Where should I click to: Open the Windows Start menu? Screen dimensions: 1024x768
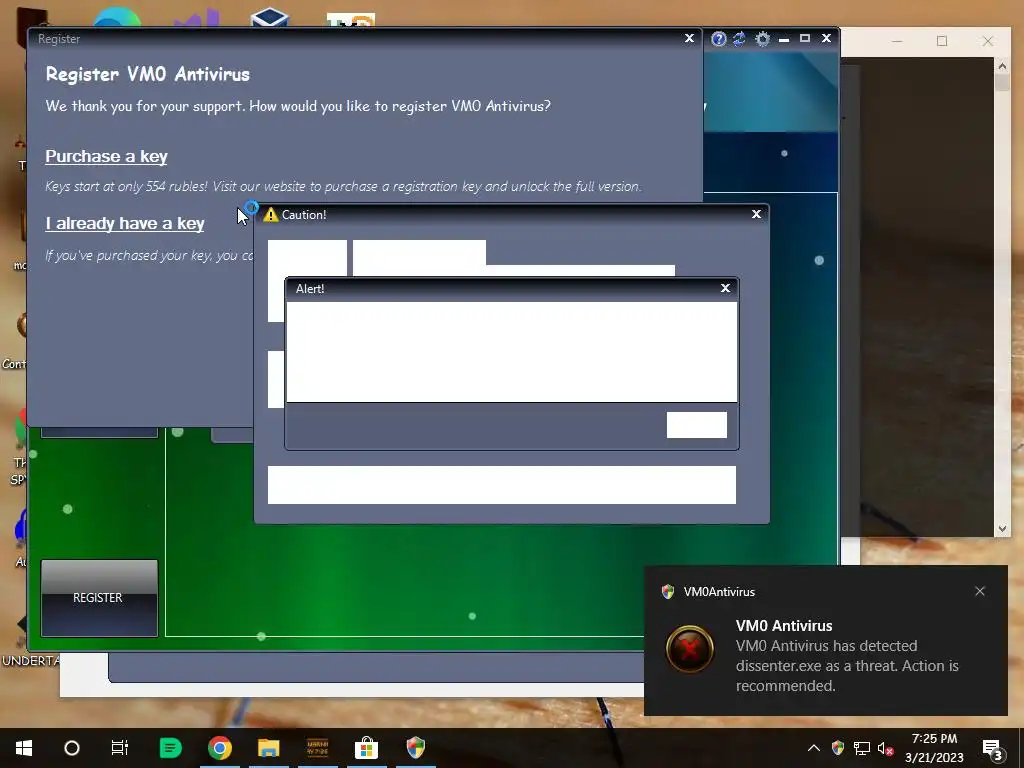pyautogui.click(x=24, y=748)
